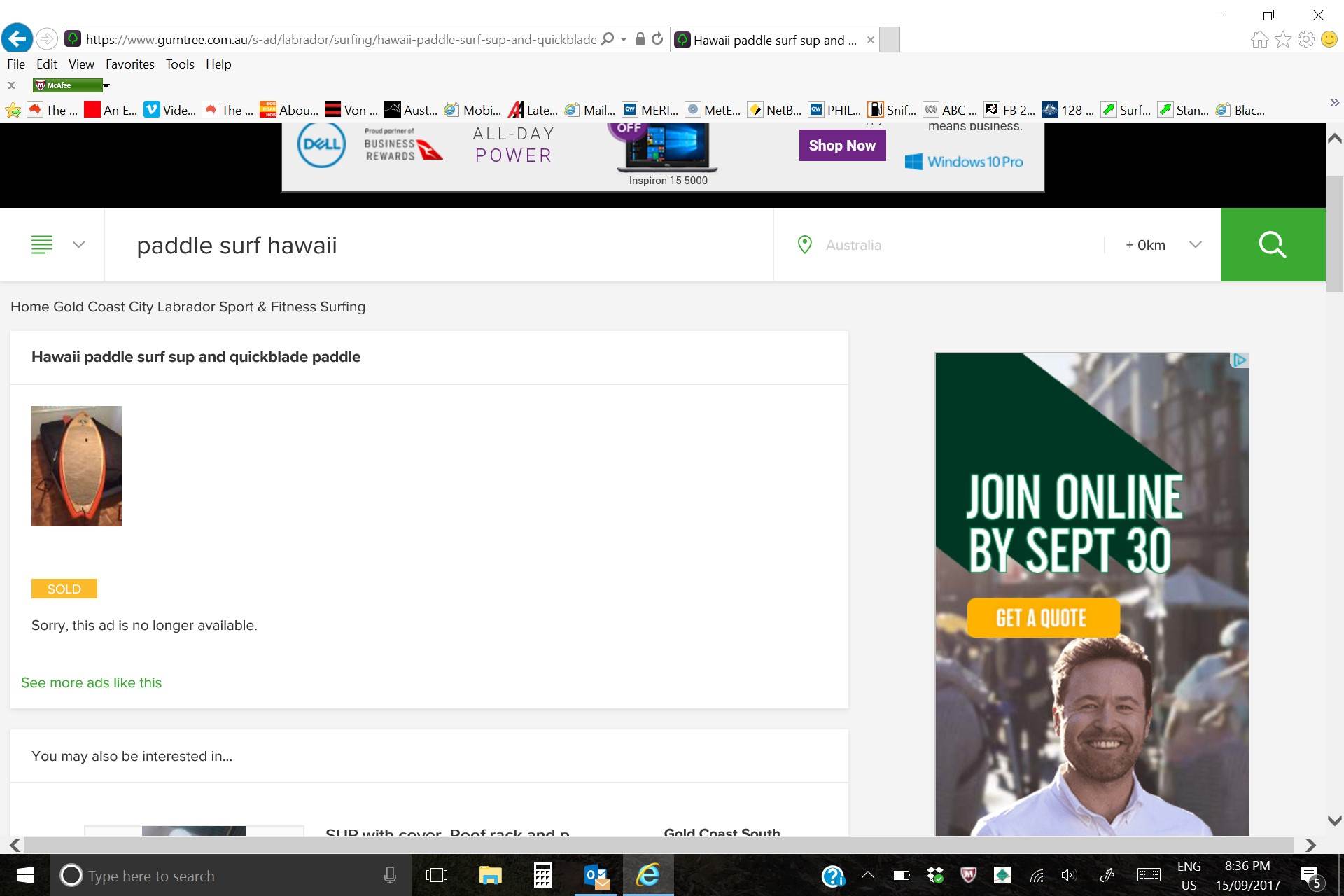Click the green search magnifier button
This screenshot has height=896, width=1344.
[1272, 245]
